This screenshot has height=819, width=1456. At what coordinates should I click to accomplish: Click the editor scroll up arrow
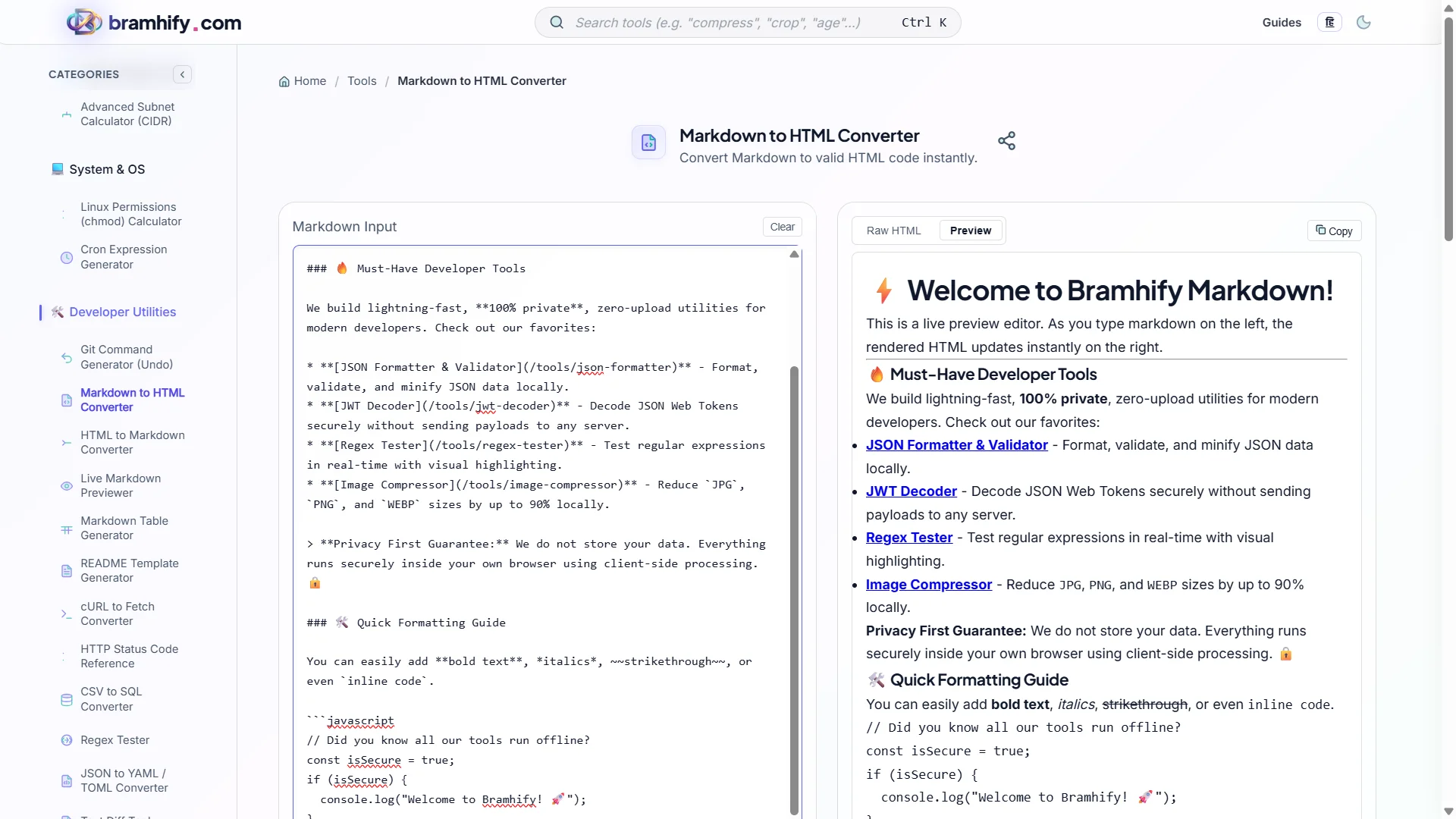pos(794,255)
